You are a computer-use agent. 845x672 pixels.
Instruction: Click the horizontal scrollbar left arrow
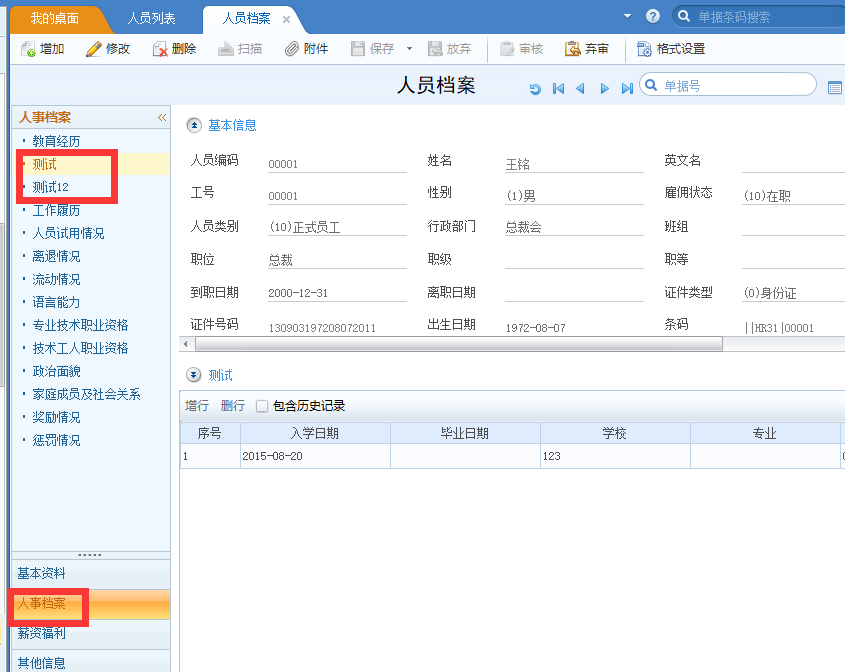186,344
